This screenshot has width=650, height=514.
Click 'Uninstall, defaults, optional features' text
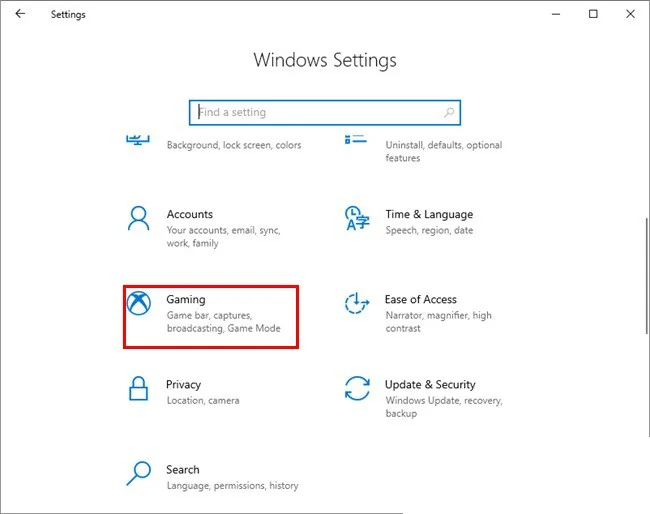point(444,151)
